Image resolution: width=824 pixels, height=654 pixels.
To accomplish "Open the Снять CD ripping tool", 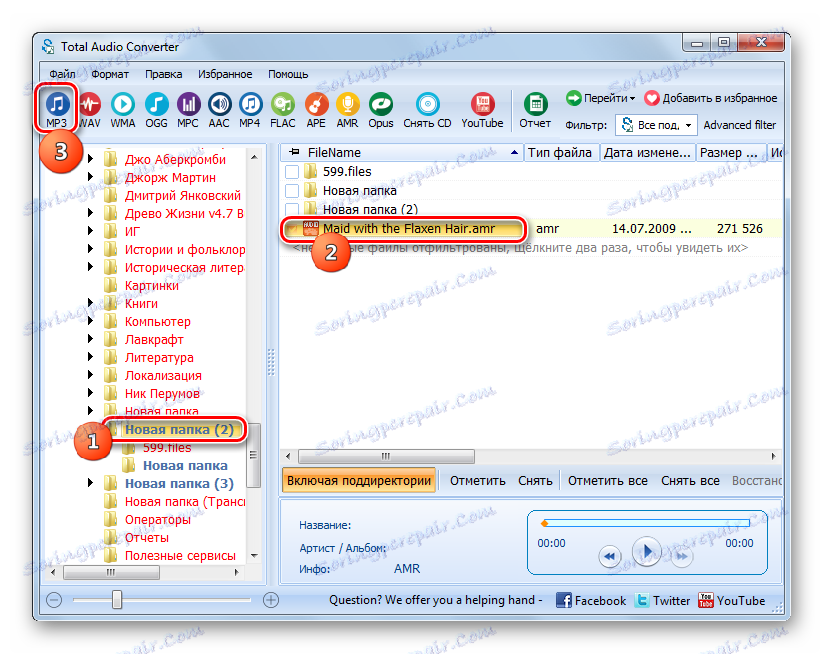I will [x=427, y=109].
